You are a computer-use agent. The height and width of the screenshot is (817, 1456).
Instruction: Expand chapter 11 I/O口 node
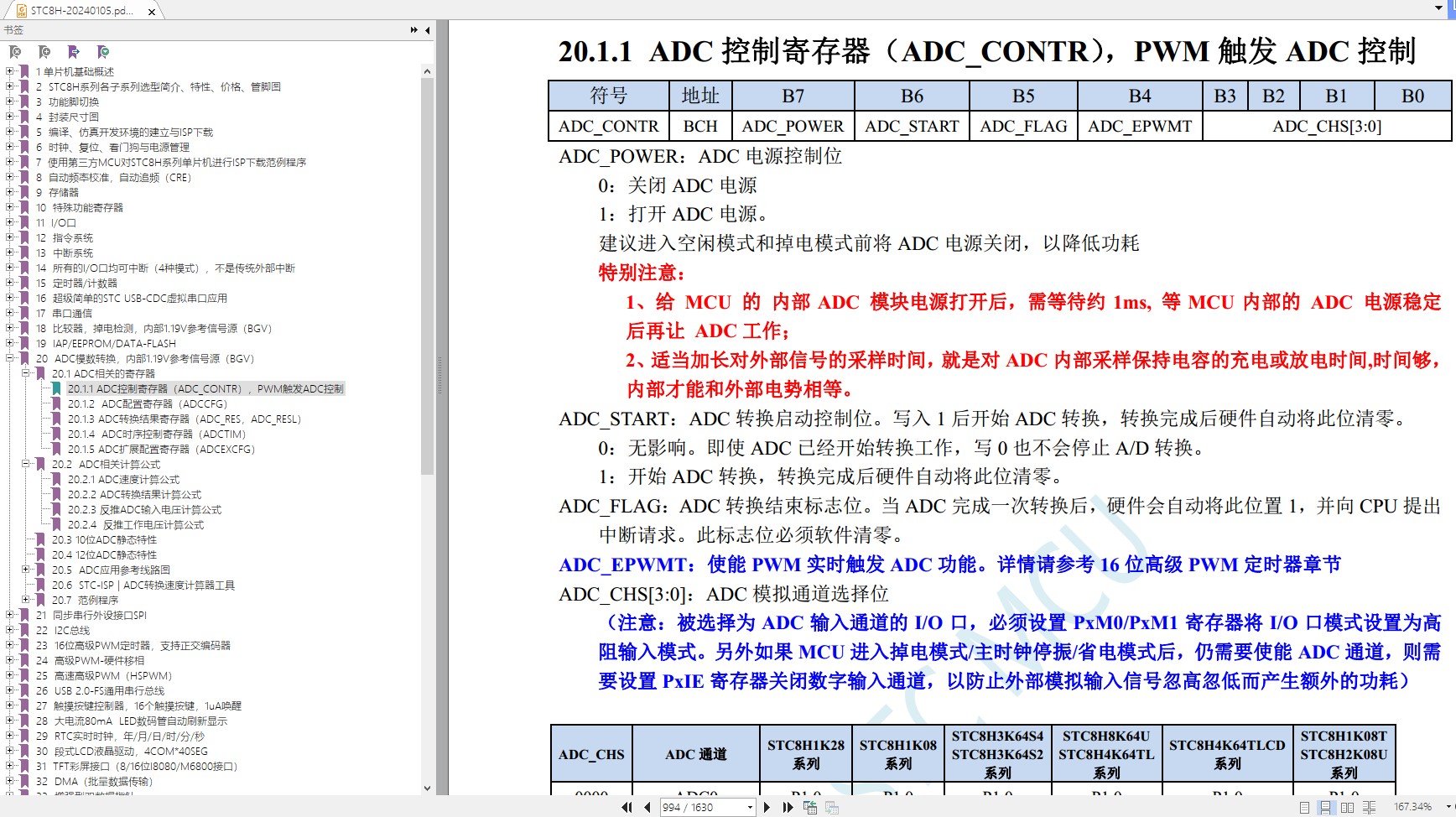click(x=10, y=222)
